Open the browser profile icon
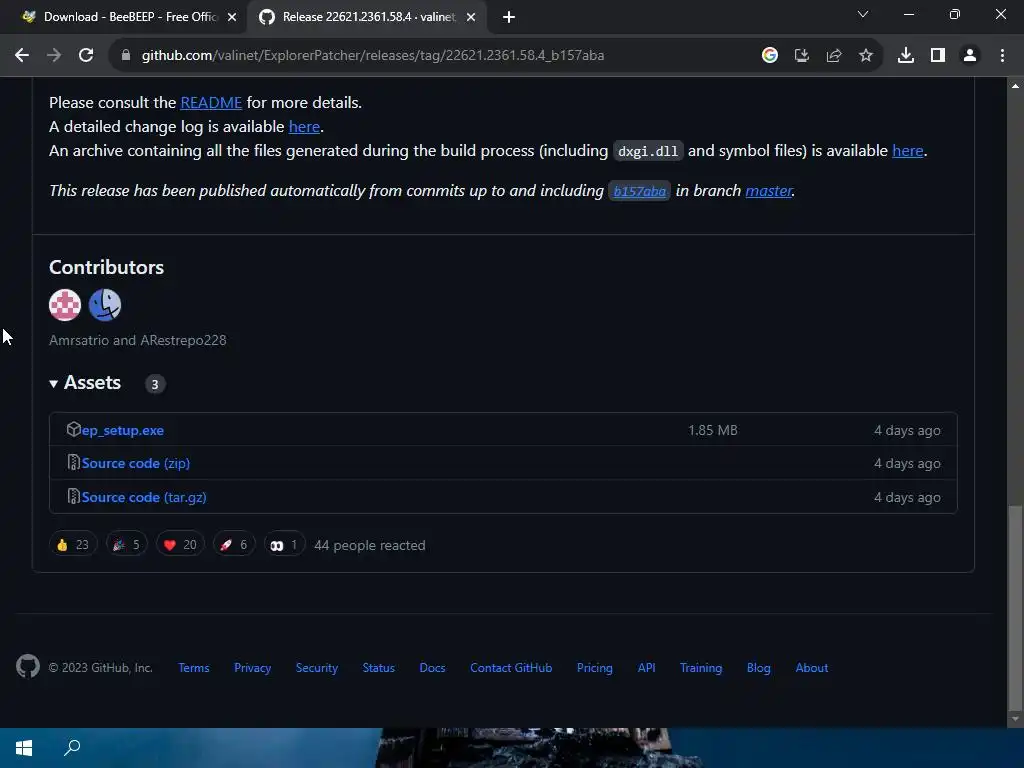The height and width of the screenshot is (768, 1024). tap(970, 56)
